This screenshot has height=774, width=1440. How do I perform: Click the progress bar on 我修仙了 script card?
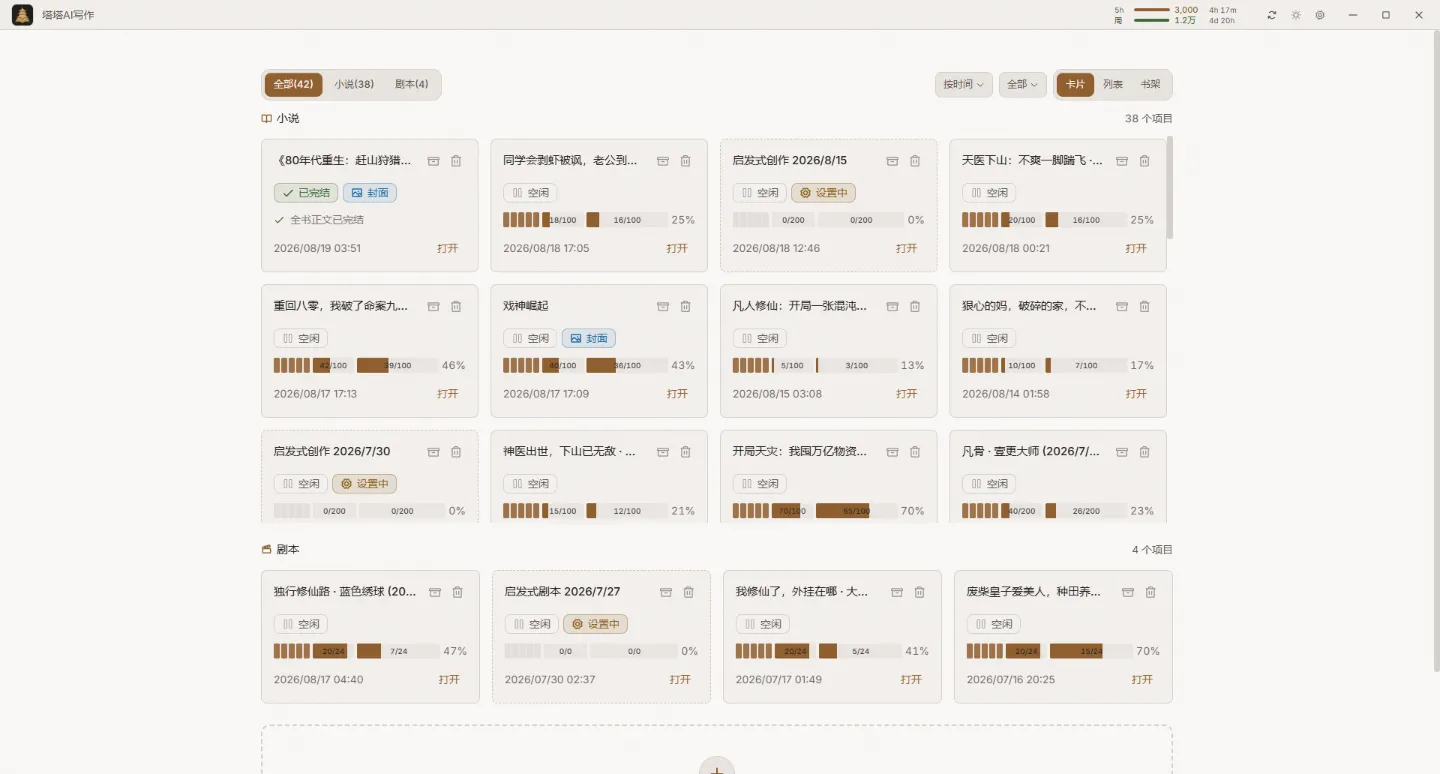(x=817, y=651)
